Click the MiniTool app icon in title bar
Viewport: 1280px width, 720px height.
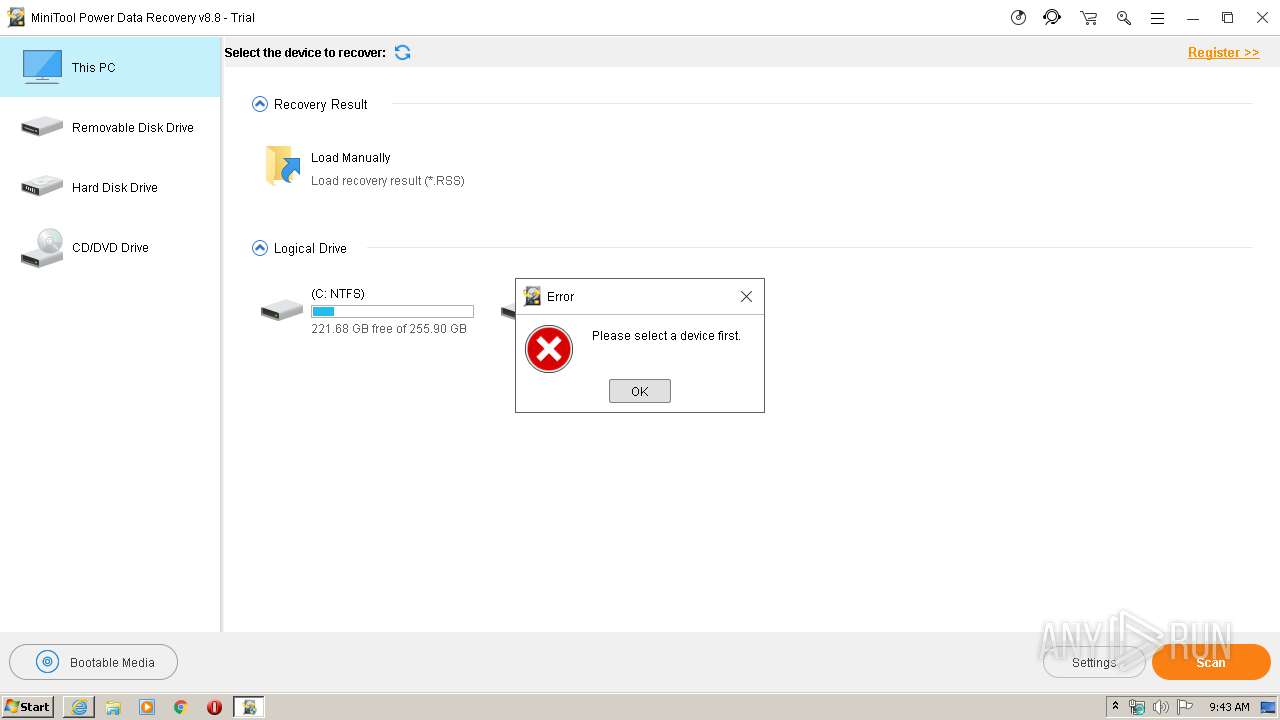(x=16, y=17)
